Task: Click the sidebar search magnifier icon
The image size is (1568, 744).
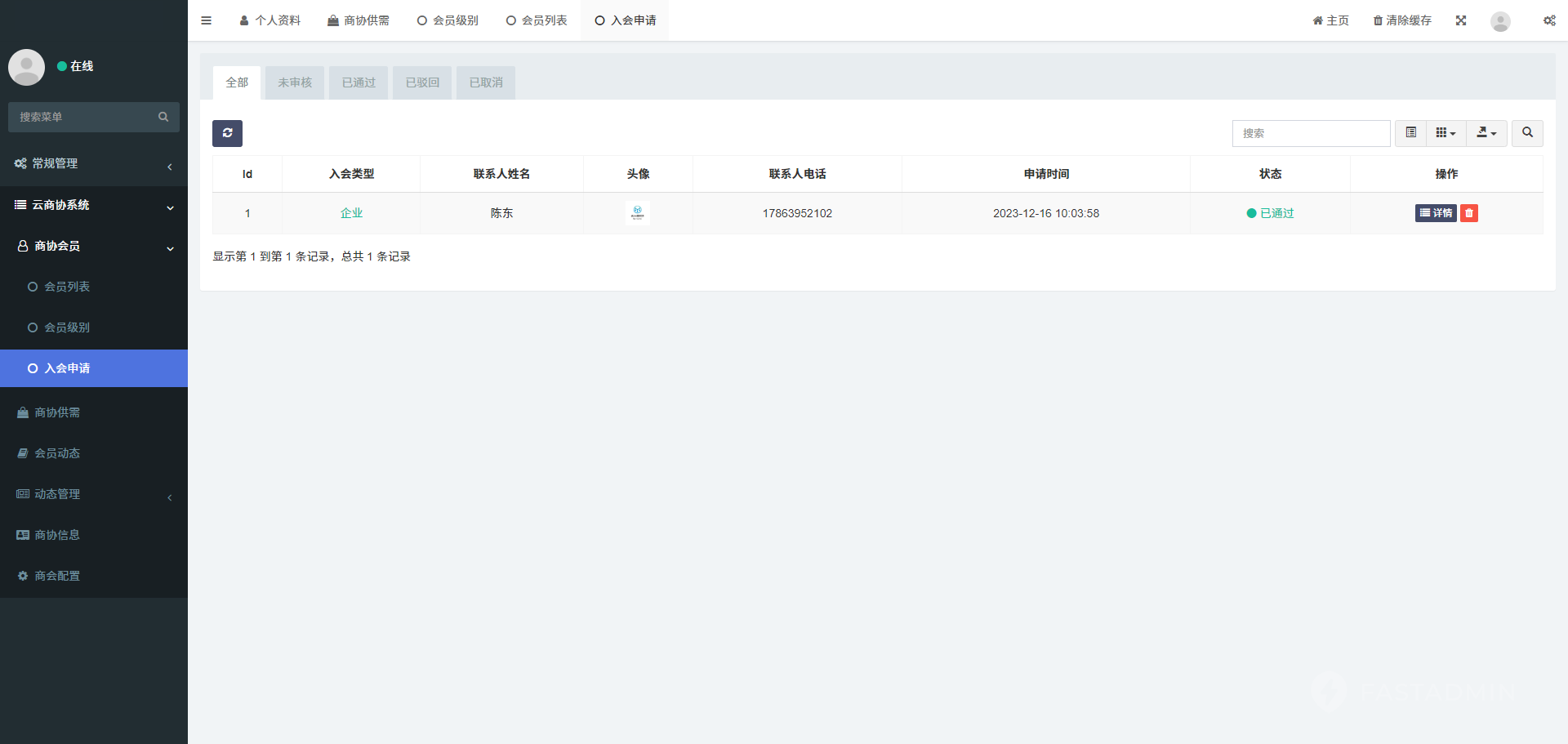Action: [x=163, y=117]
